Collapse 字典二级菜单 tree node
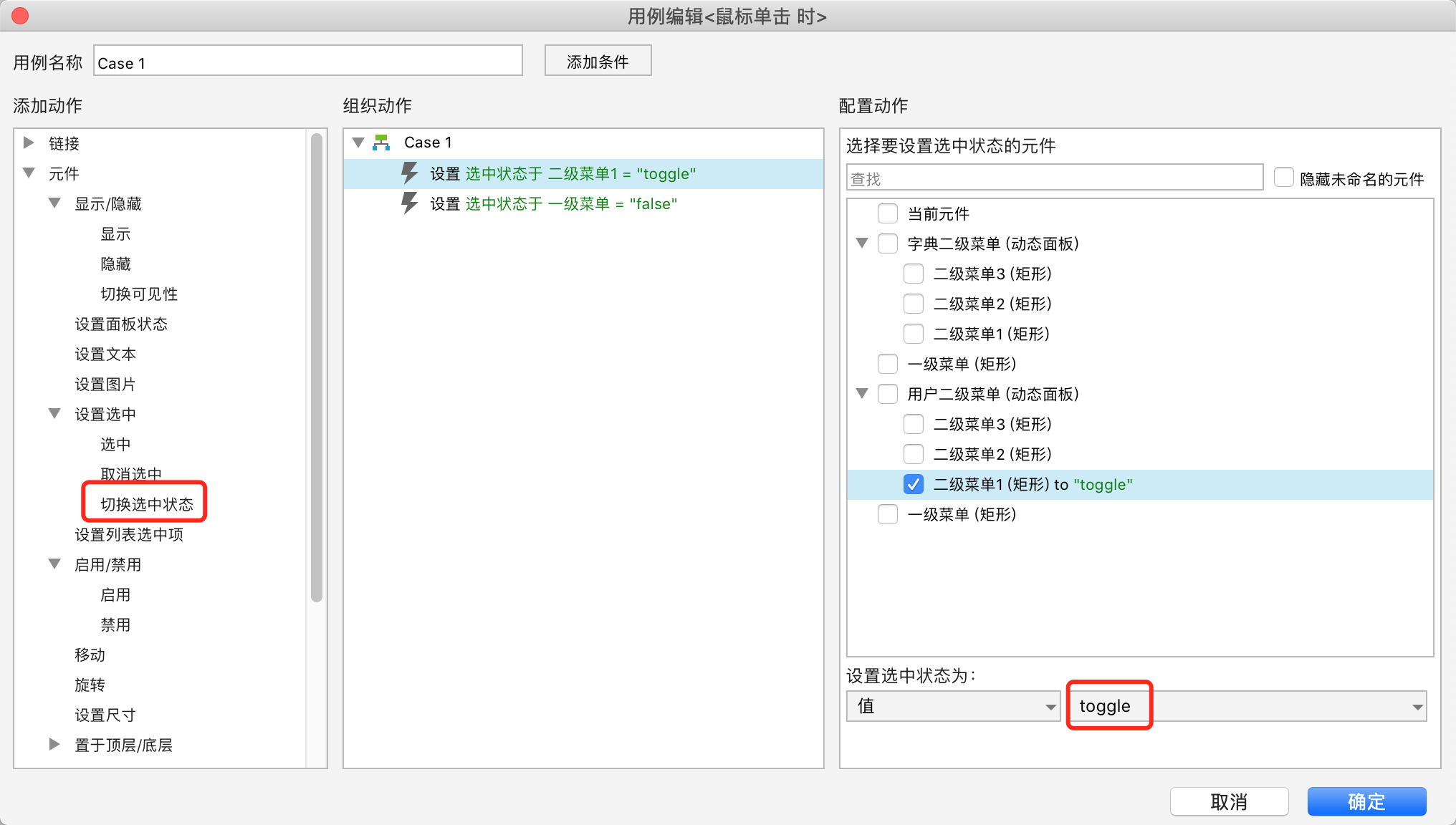1456x825 pixels. coord(862,243)
